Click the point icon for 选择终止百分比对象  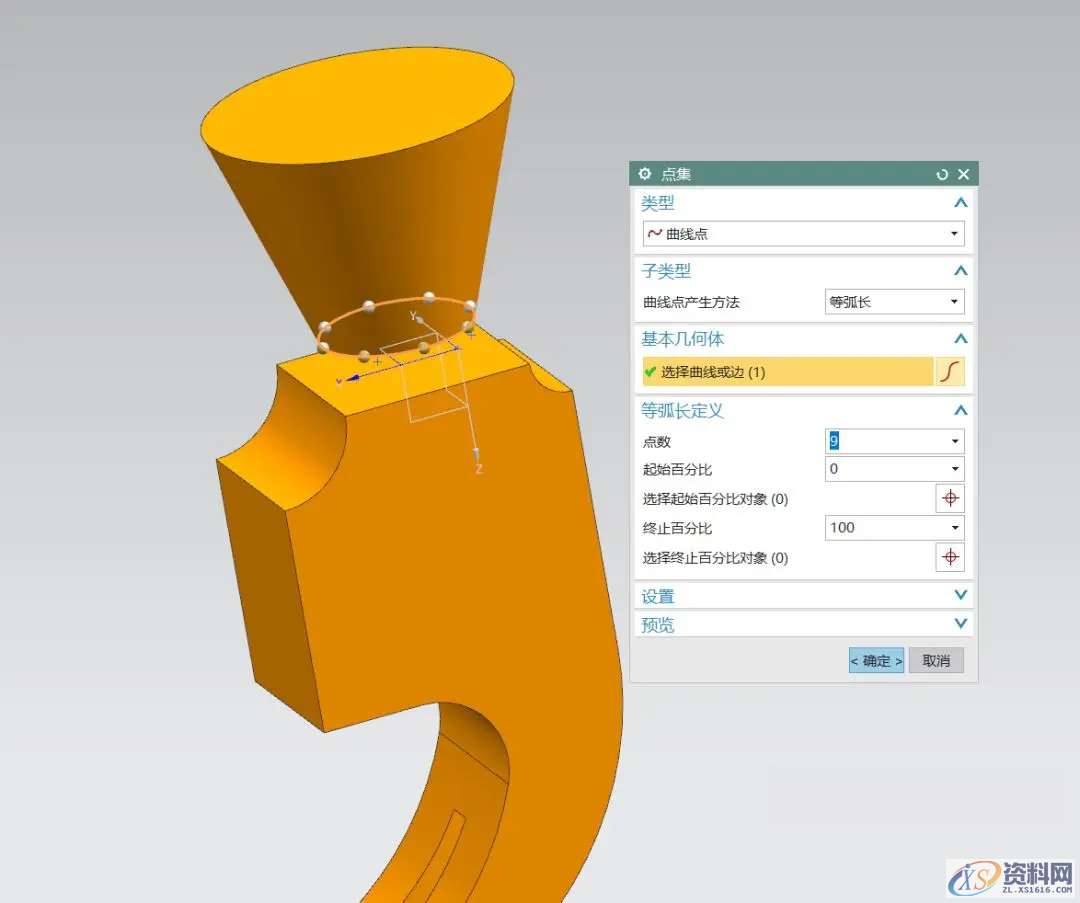[x=950, y=557]
